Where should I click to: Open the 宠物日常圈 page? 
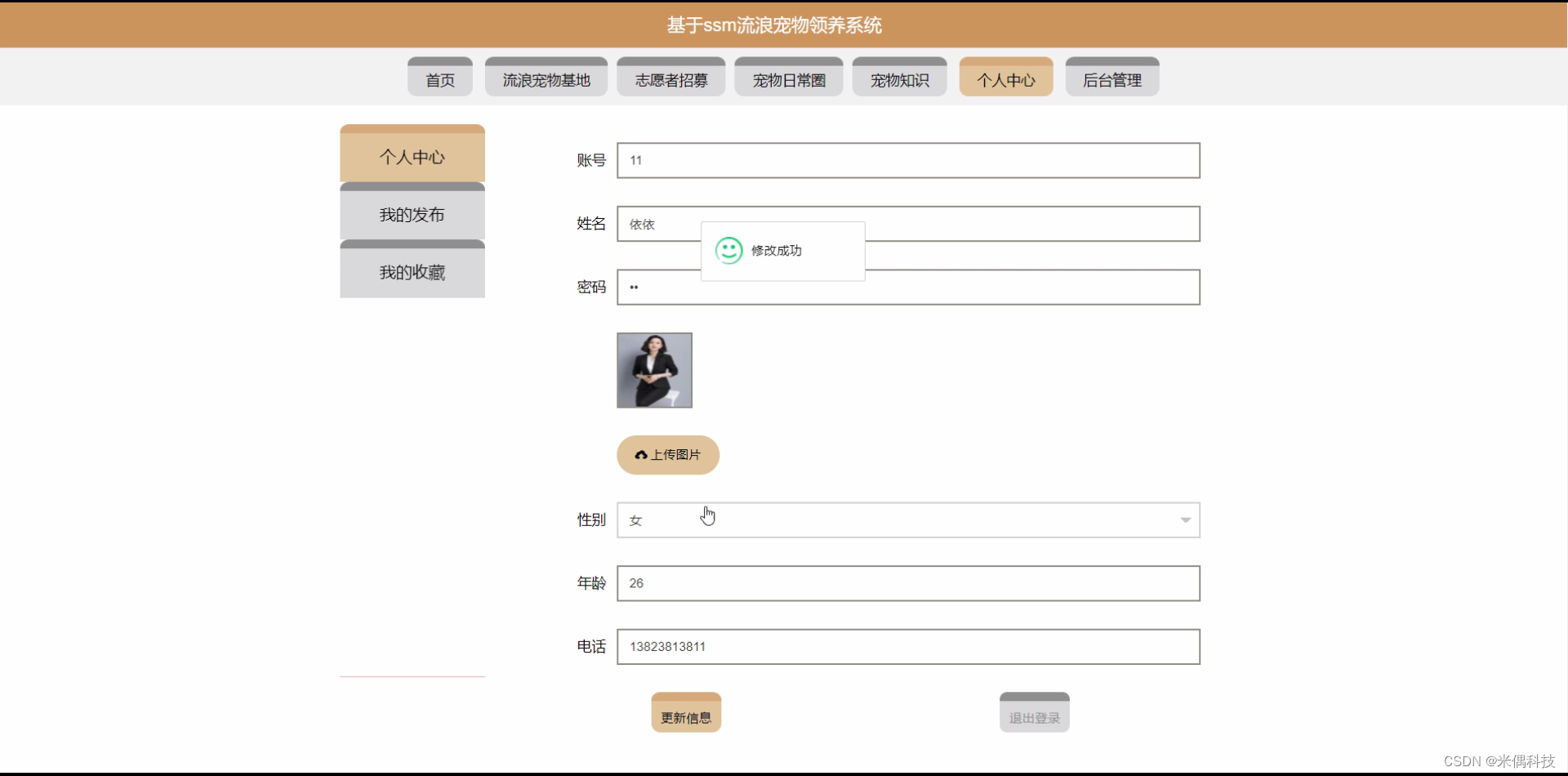tap(788, 77)
